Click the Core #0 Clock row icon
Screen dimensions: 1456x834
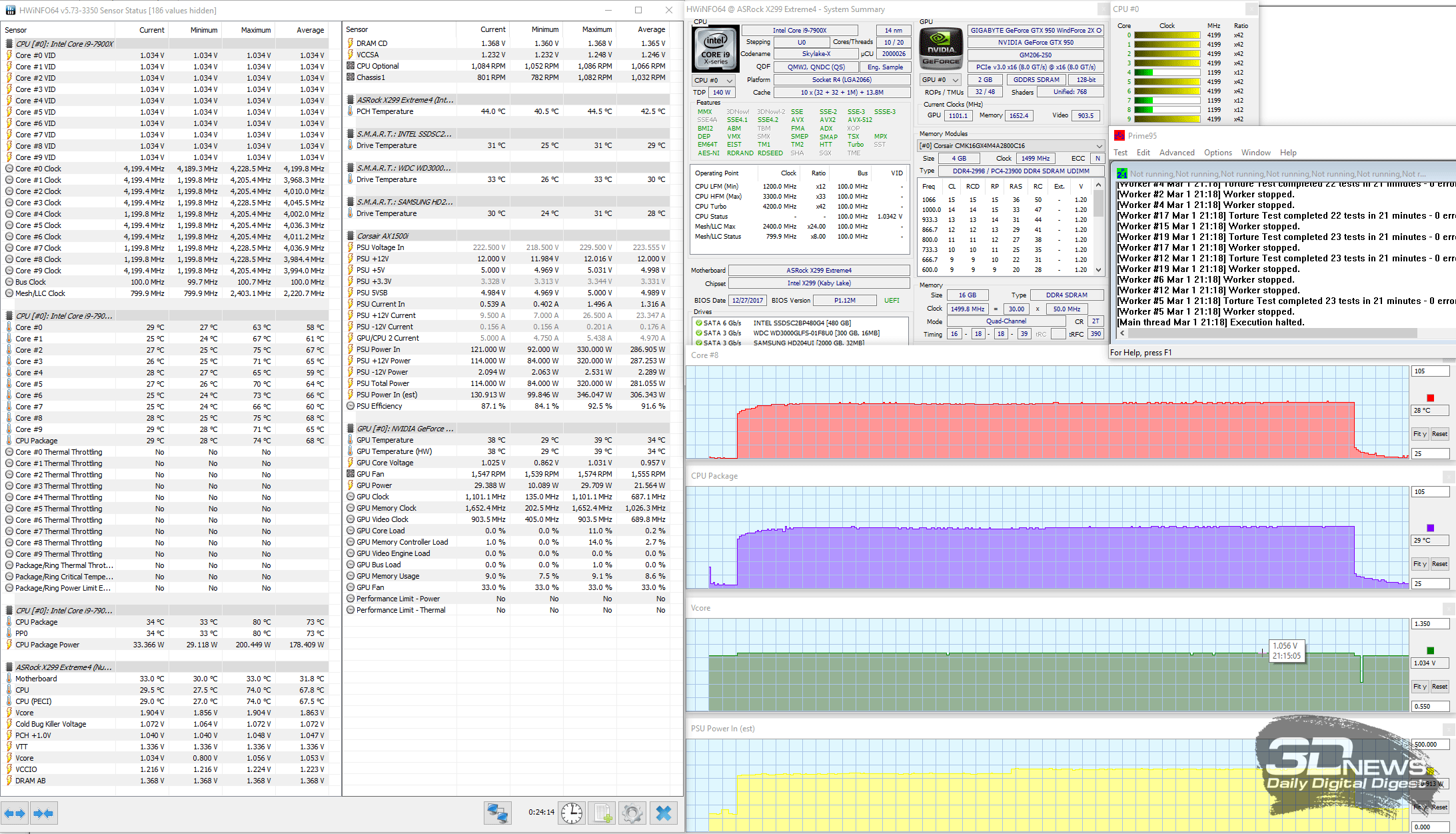[x=9, y=169]
